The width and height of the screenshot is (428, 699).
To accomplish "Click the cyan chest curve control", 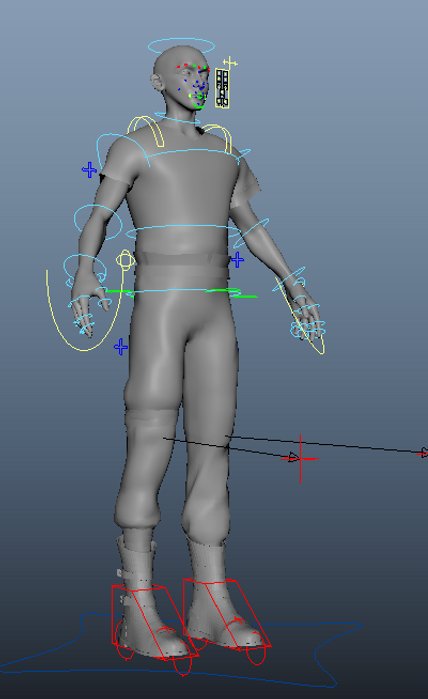I will point(192,152).
